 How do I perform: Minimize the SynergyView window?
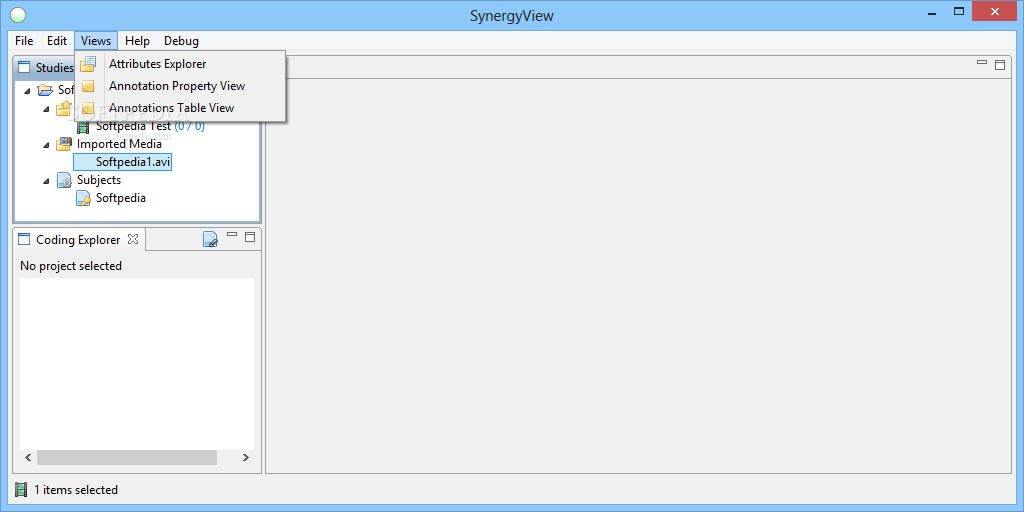coord(930,12)
